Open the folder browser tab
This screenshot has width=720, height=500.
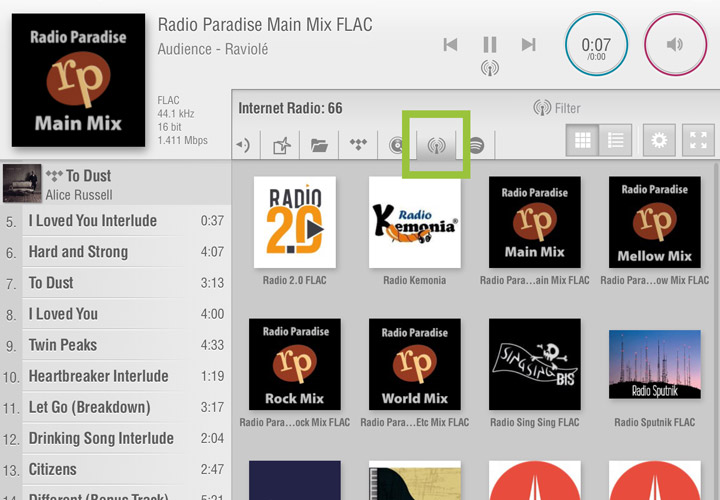coord(319,145)
